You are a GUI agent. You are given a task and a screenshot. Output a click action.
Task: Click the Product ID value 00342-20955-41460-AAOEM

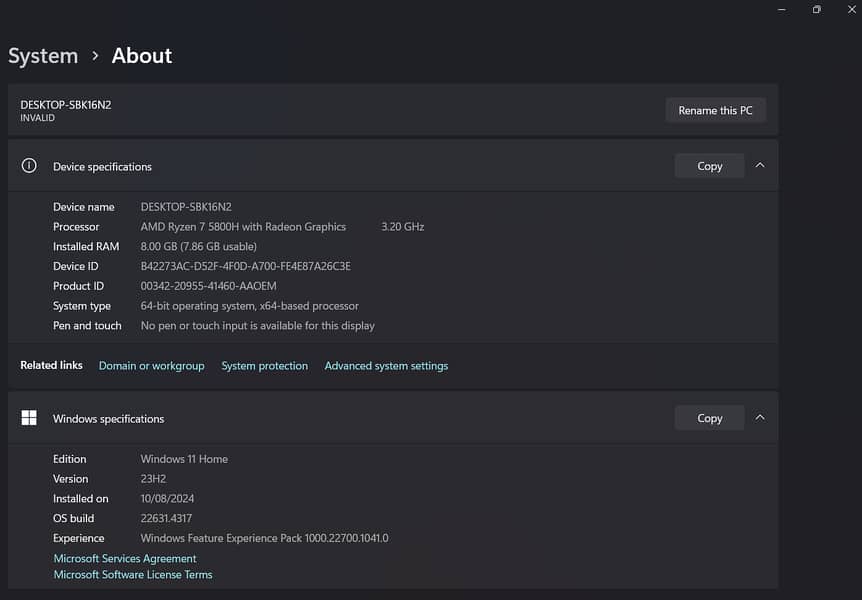[x=208, y=286]
